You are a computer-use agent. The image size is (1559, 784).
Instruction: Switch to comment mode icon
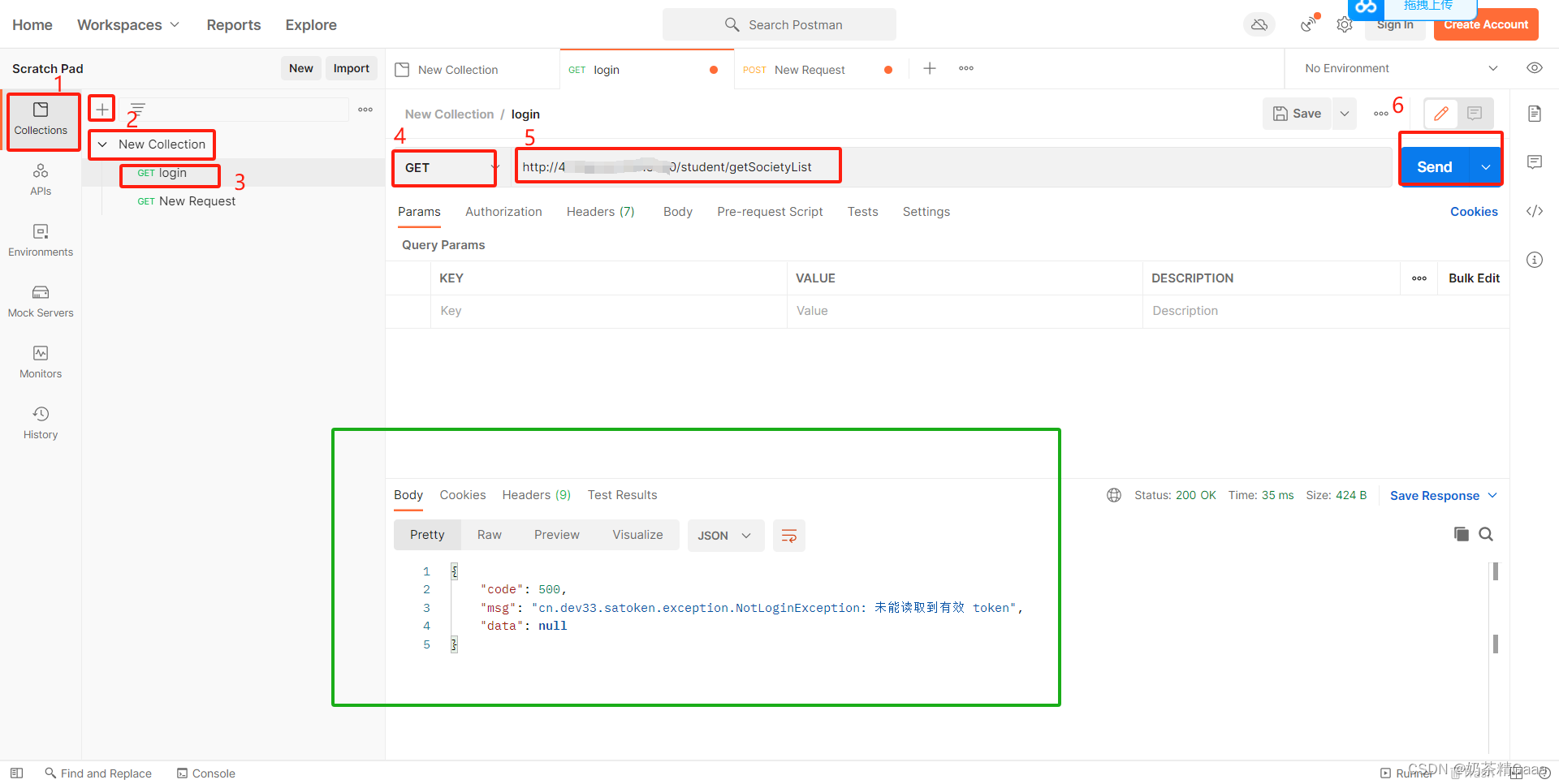click(1475, 114)
